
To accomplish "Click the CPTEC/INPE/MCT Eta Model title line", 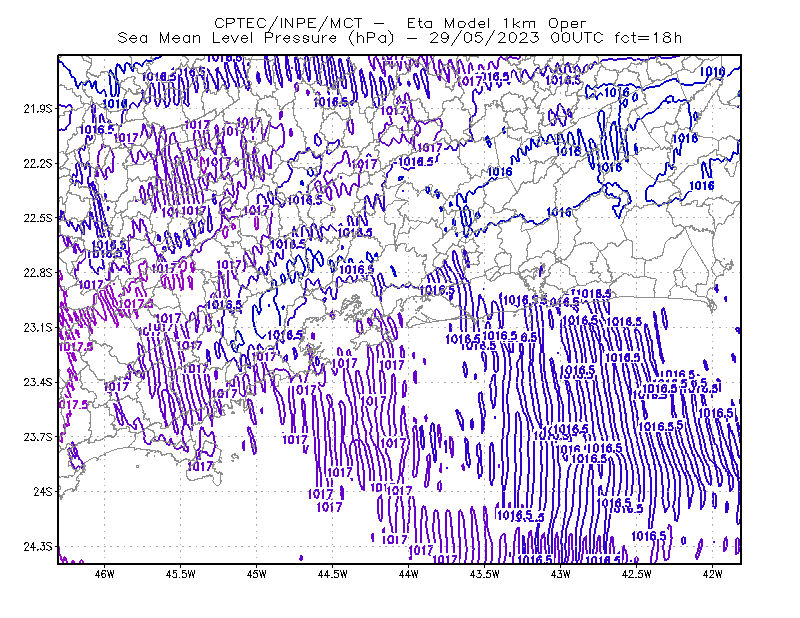I will tap(400, 23).
